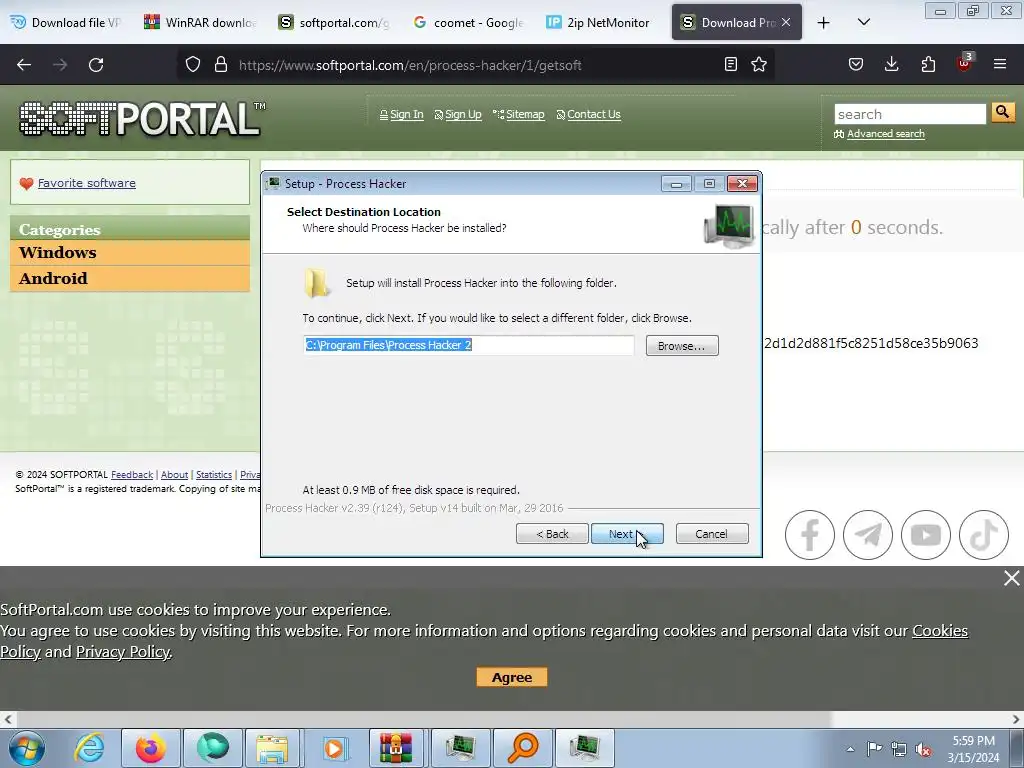1024x768 pixels.
Task: Switch to Firefox in the taskbar
Action: 151,748
